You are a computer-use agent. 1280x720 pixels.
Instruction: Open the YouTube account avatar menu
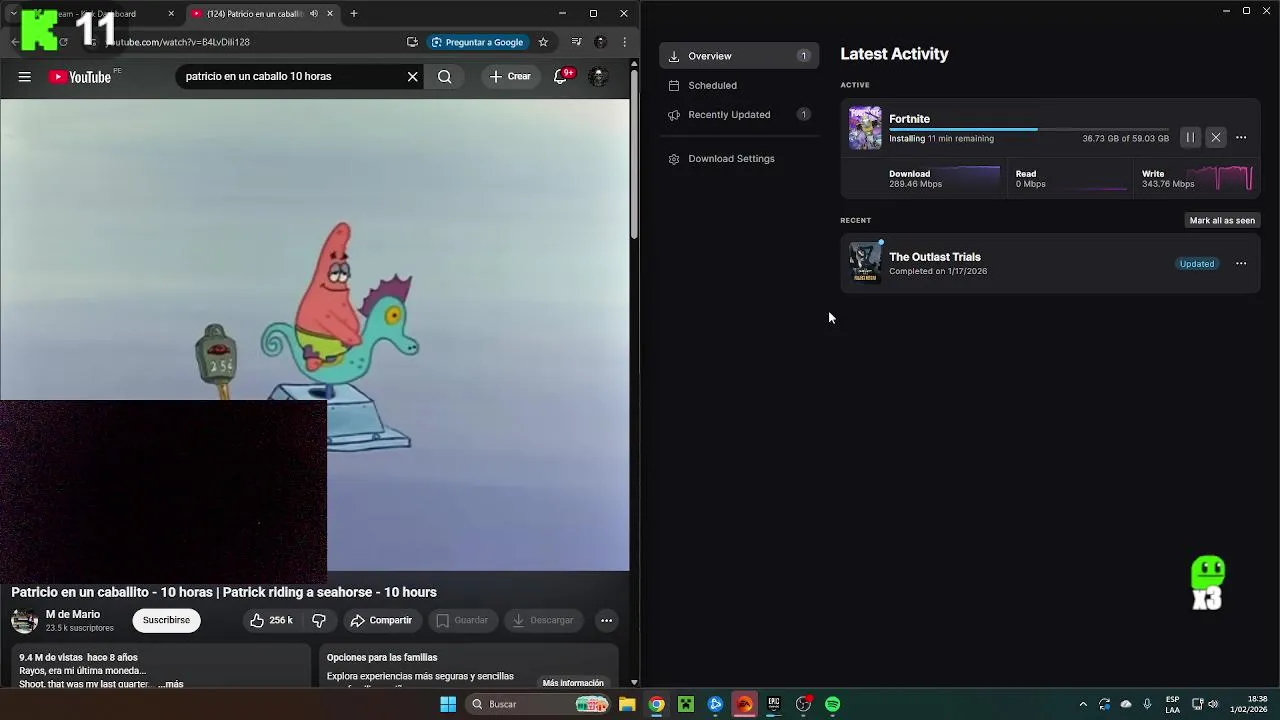point(598,77)
